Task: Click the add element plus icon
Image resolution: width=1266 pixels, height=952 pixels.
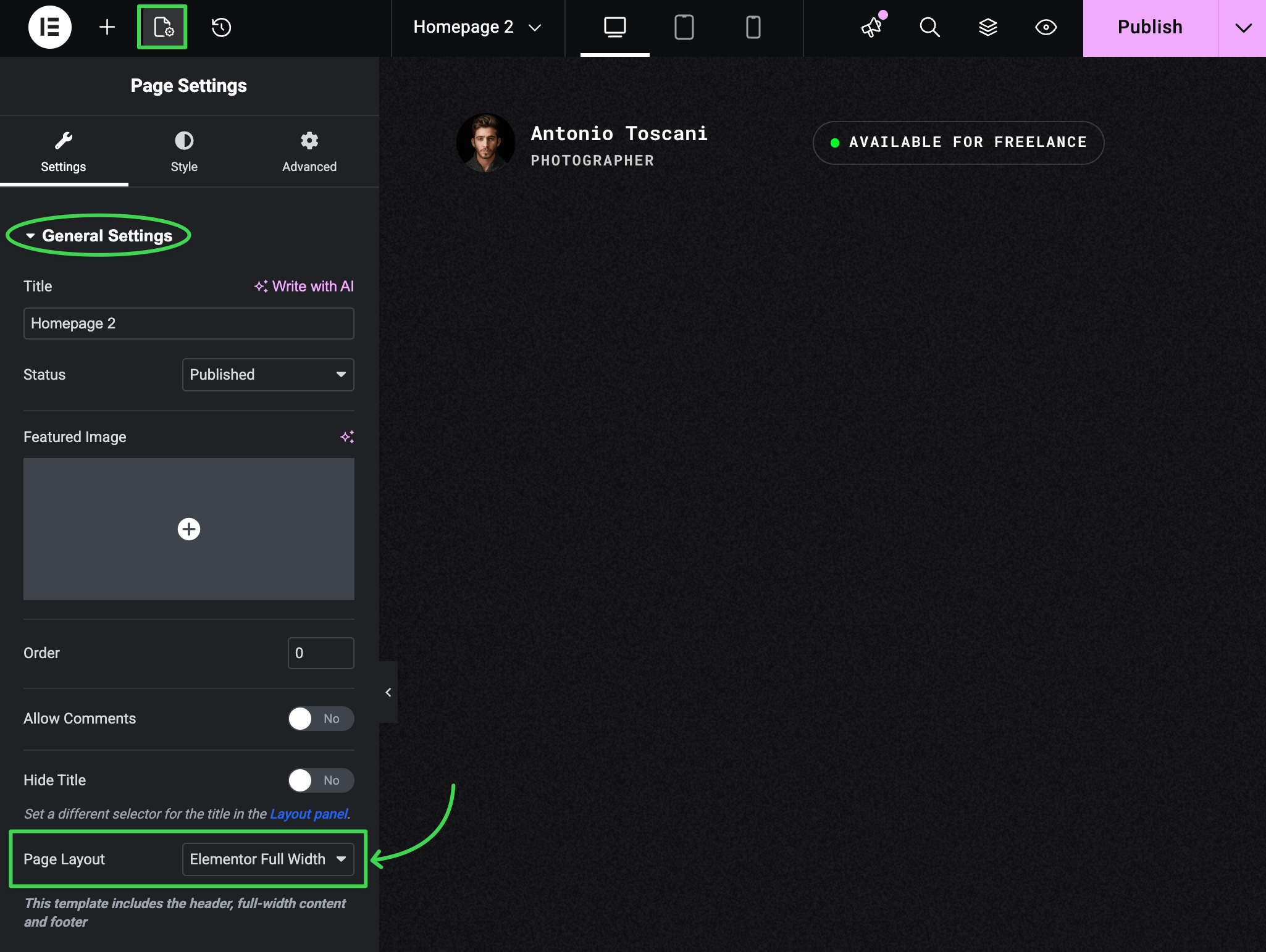Action: 107,27
